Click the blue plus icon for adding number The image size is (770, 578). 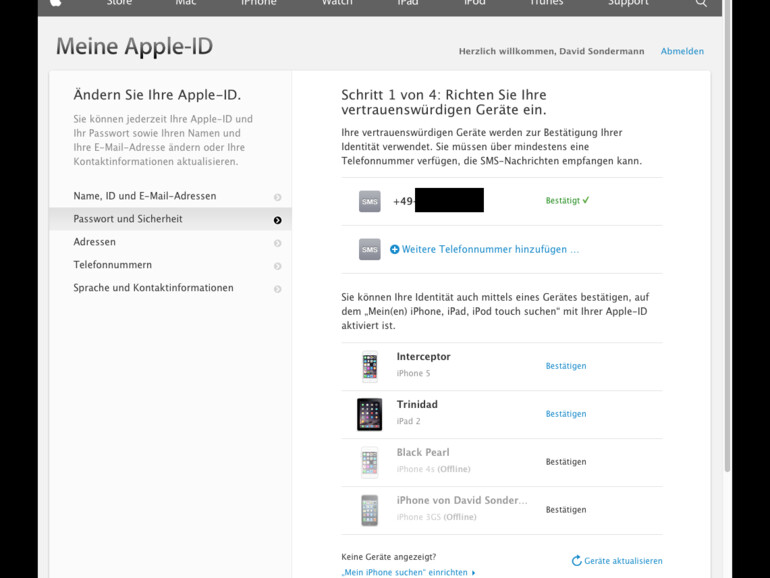[x=394, y=249]
